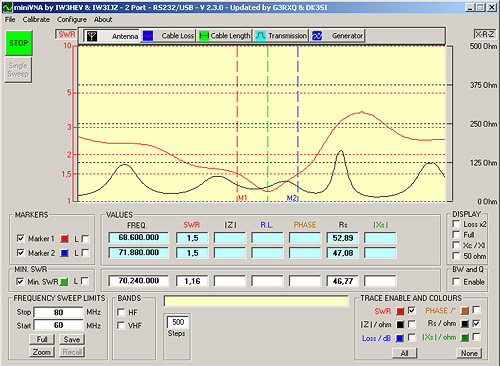Viewport: 500px width, 366px height.
Task: Toggle the |Xs| / ohm trace checkbox
Action: click(477, 337)
